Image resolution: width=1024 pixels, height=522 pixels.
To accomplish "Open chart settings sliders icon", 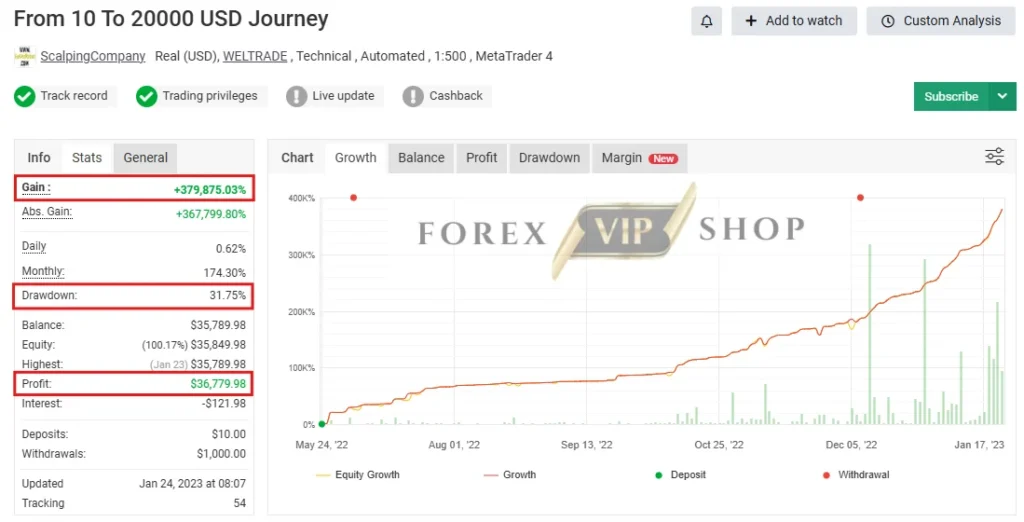I will point(994,157).
